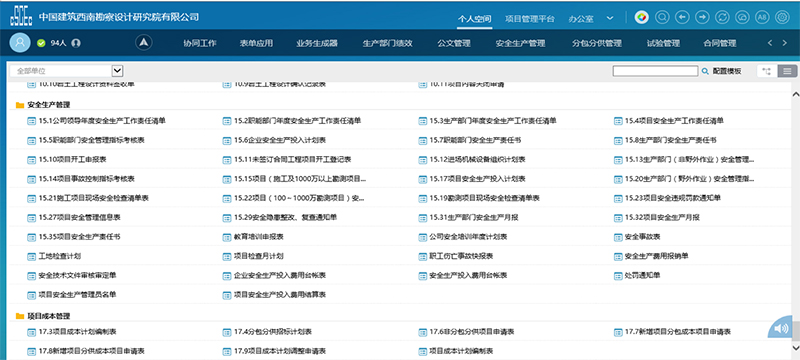The height and width of the screenshot is (360, 800).
Task: Click the colorful logo icon in header
Action: point(641,17)
